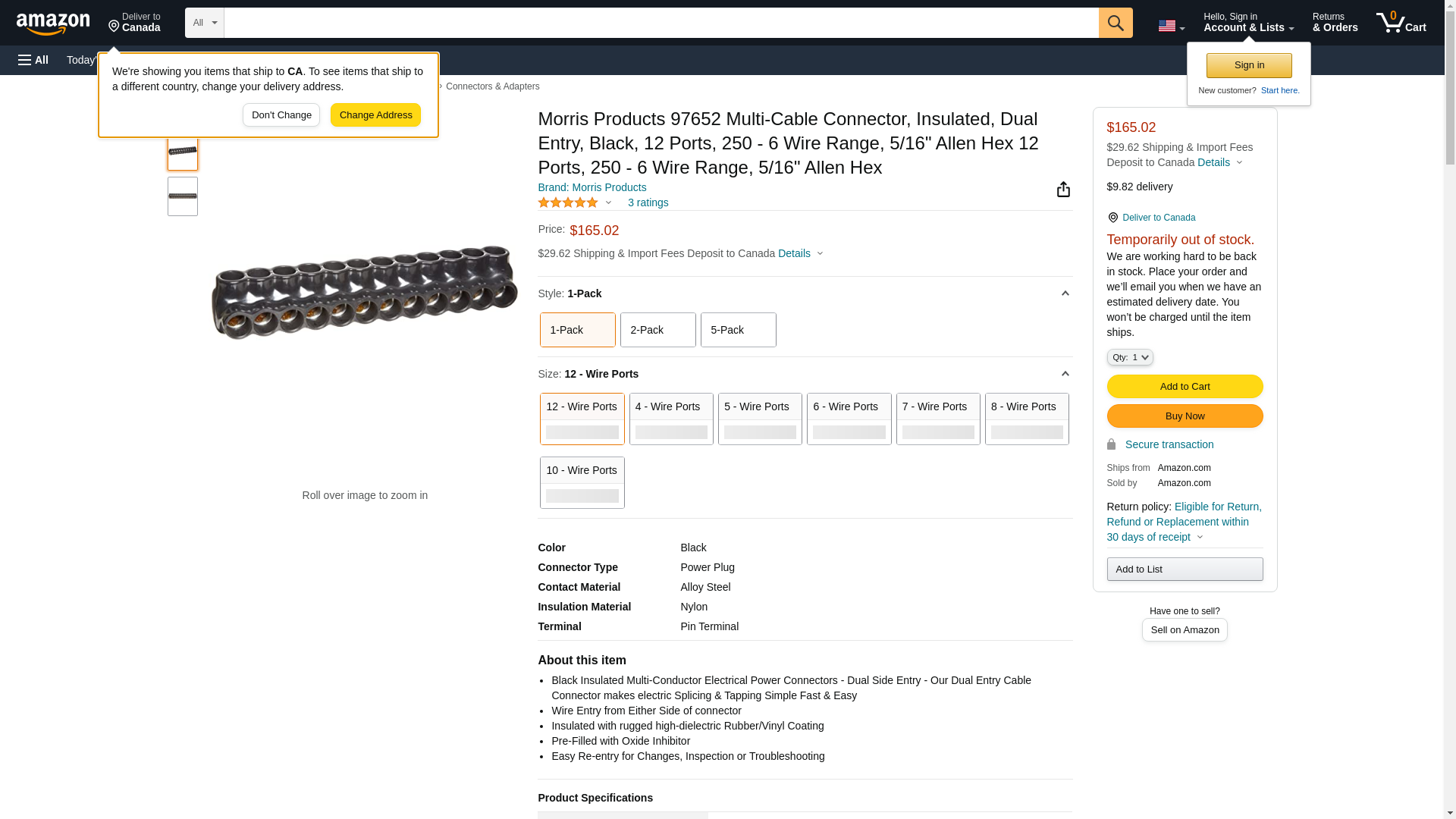Screen dimensions: 1456x819
Task: Choose the 4 - Wire Ports size
Action: point(670,419)
